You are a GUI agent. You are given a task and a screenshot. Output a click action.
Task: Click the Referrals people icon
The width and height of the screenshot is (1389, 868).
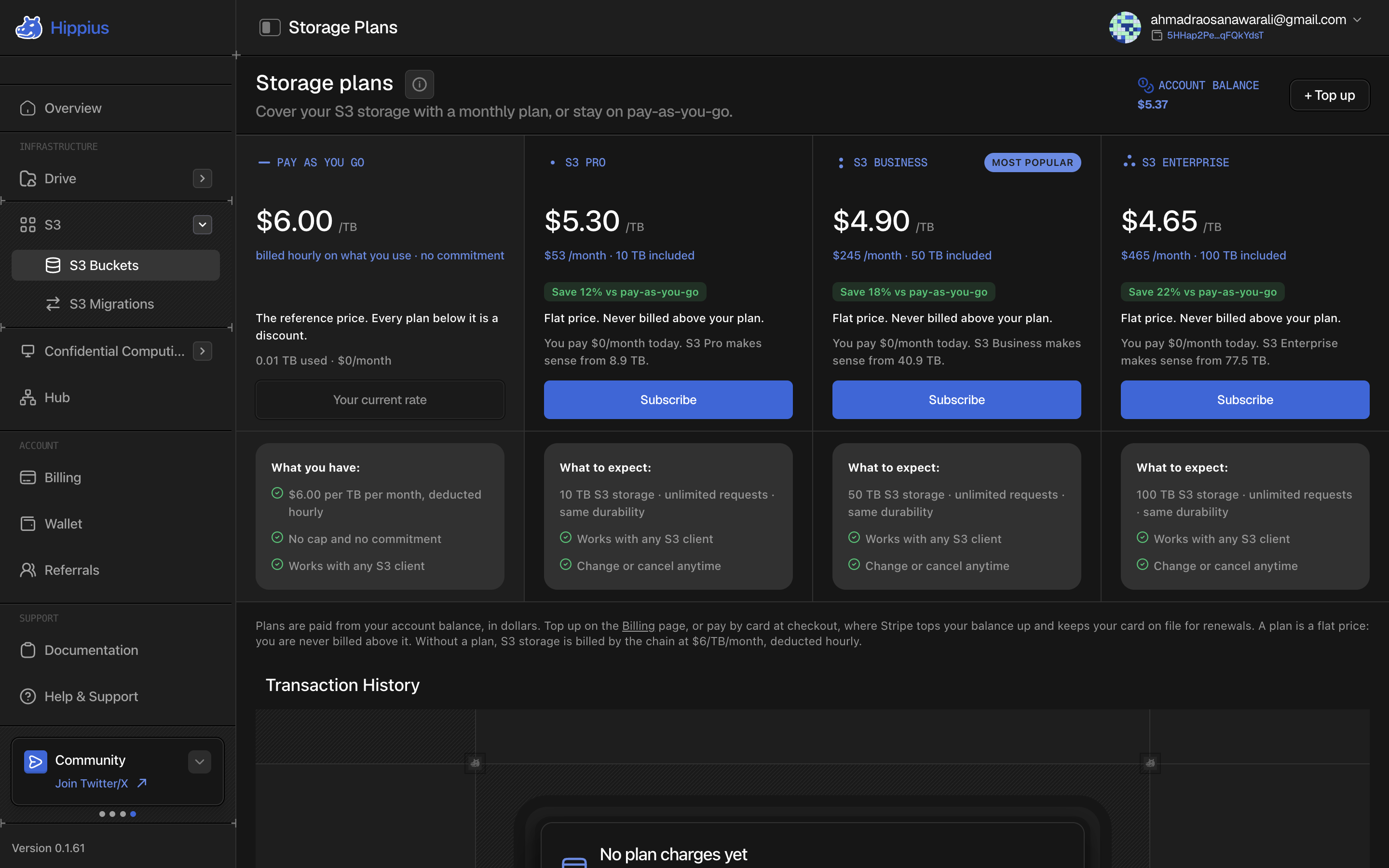(x=27, y=570)
